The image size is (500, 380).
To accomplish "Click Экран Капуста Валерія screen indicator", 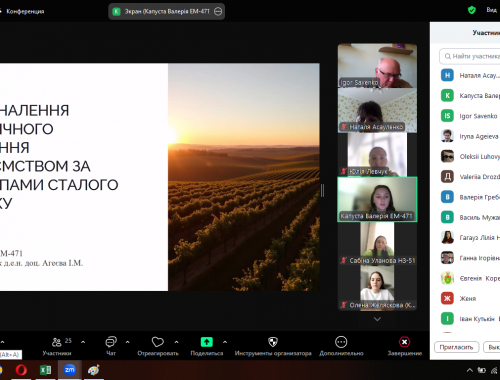I will click(166, 11).
